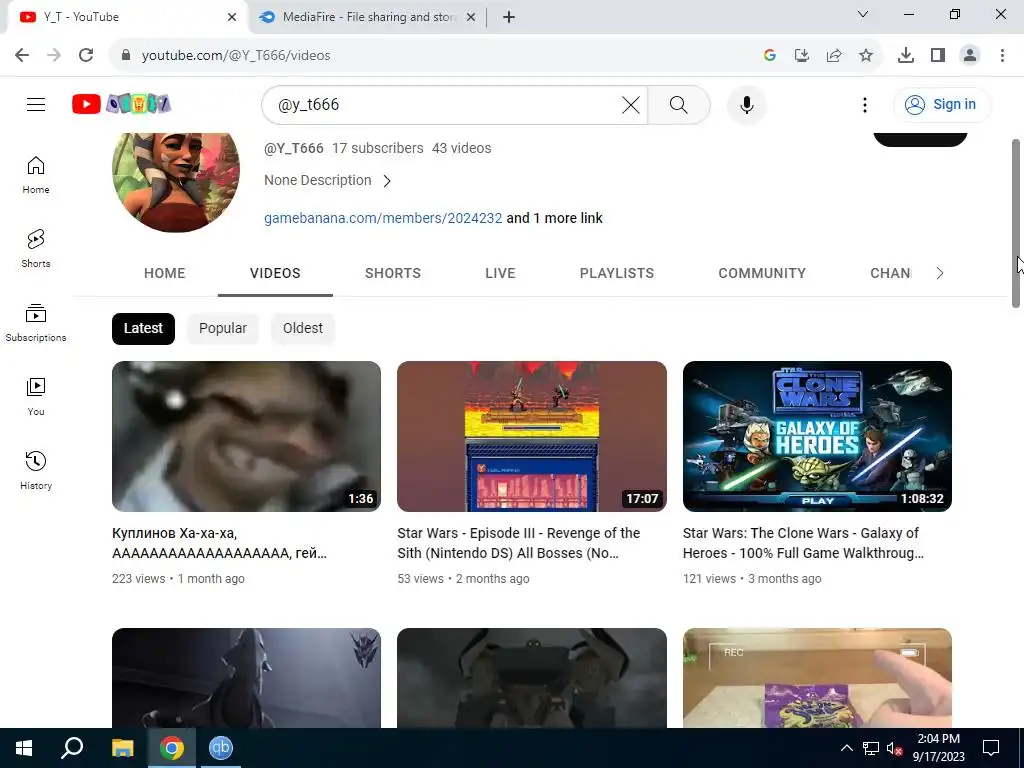The width and height of the screenshot is (1024, 768).
Task: Open Windows taskbar search
Action: point(72,748)
